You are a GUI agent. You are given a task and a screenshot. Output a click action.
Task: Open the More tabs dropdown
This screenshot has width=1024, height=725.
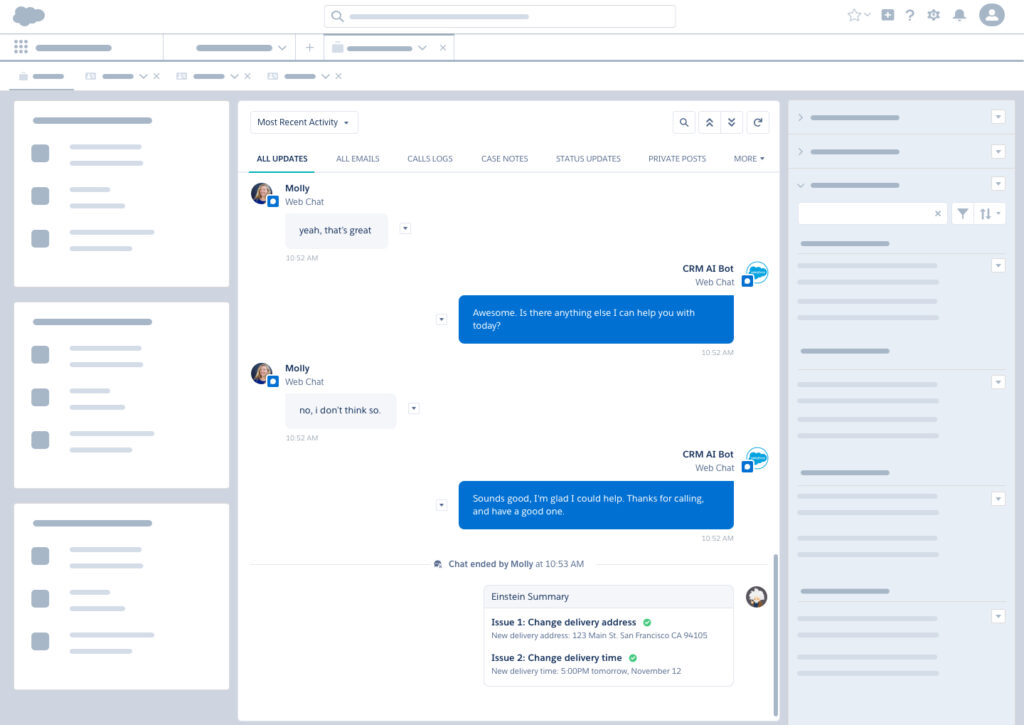click(x=748, y=159)
